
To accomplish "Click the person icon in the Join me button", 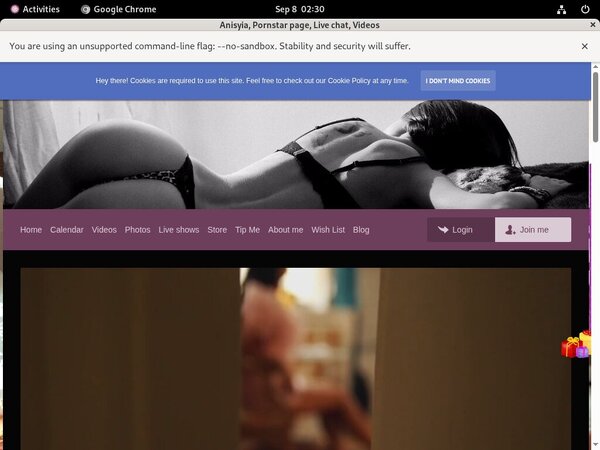I will (x=511, y=230).
